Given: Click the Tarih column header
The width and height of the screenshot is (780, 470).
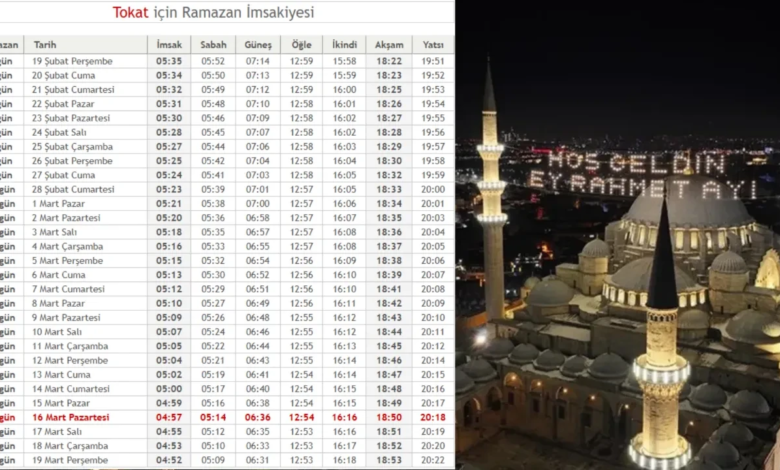Looking at the screenshot, I should click(45, 45).
